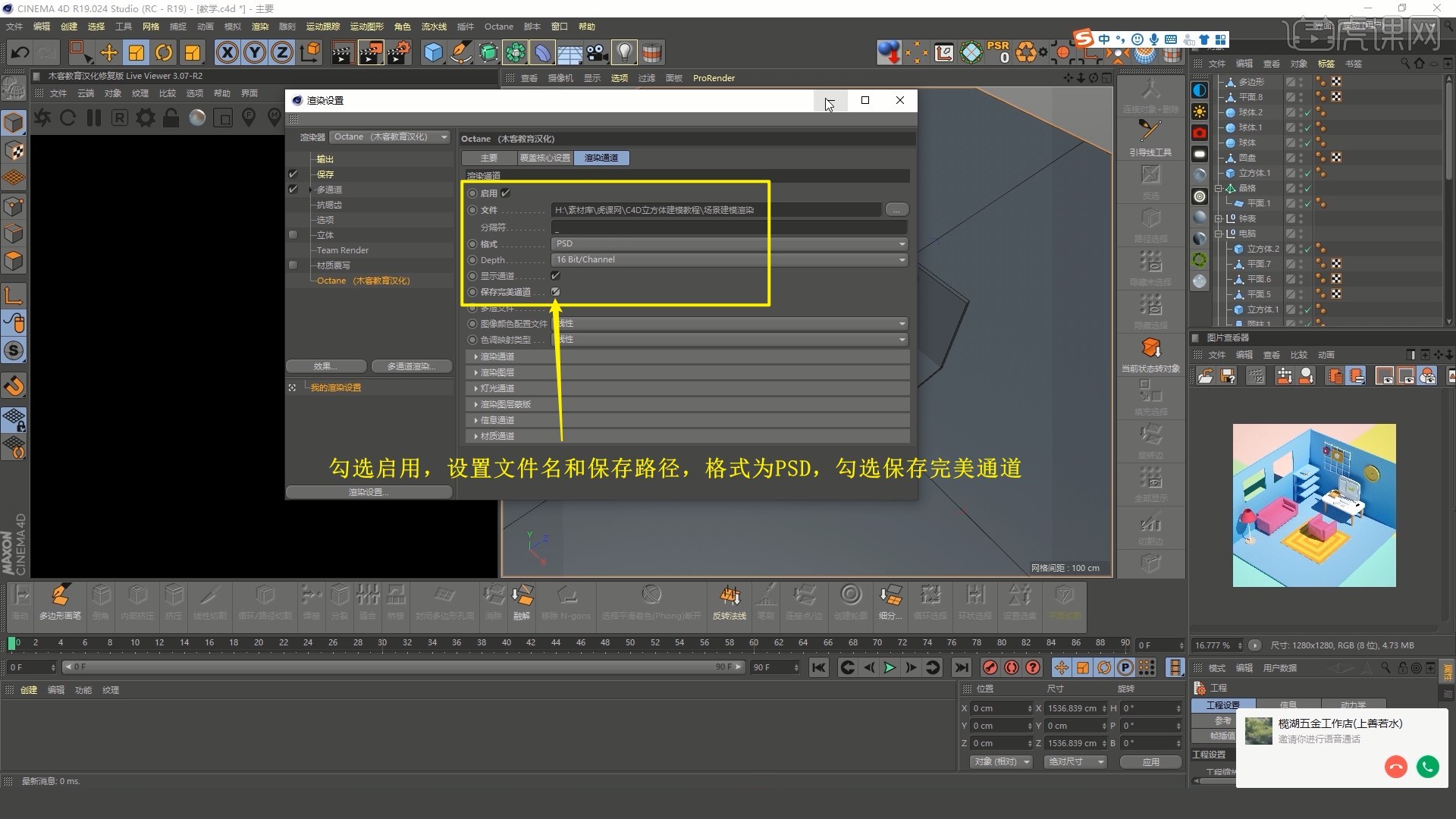1456x819 pixels.
Task: Open image icon in Picture Viewer toolbar
Action: pyautogui.click(x=1205, y=376)
